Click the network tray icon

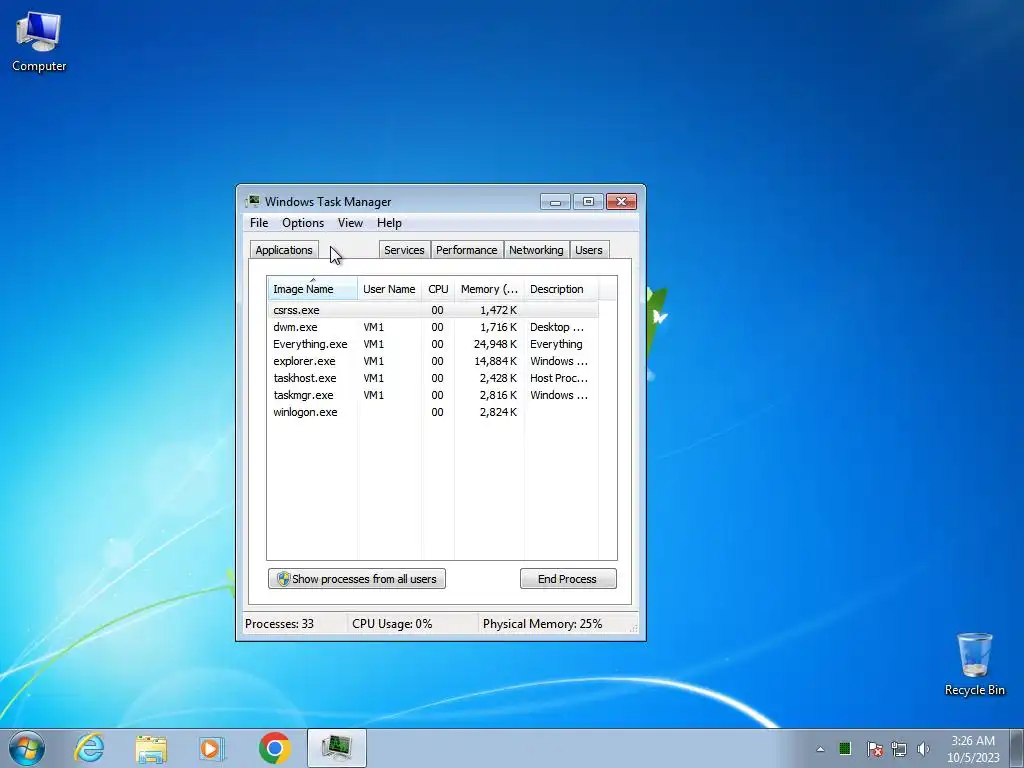pyautogui.click(x=899, y=749)
